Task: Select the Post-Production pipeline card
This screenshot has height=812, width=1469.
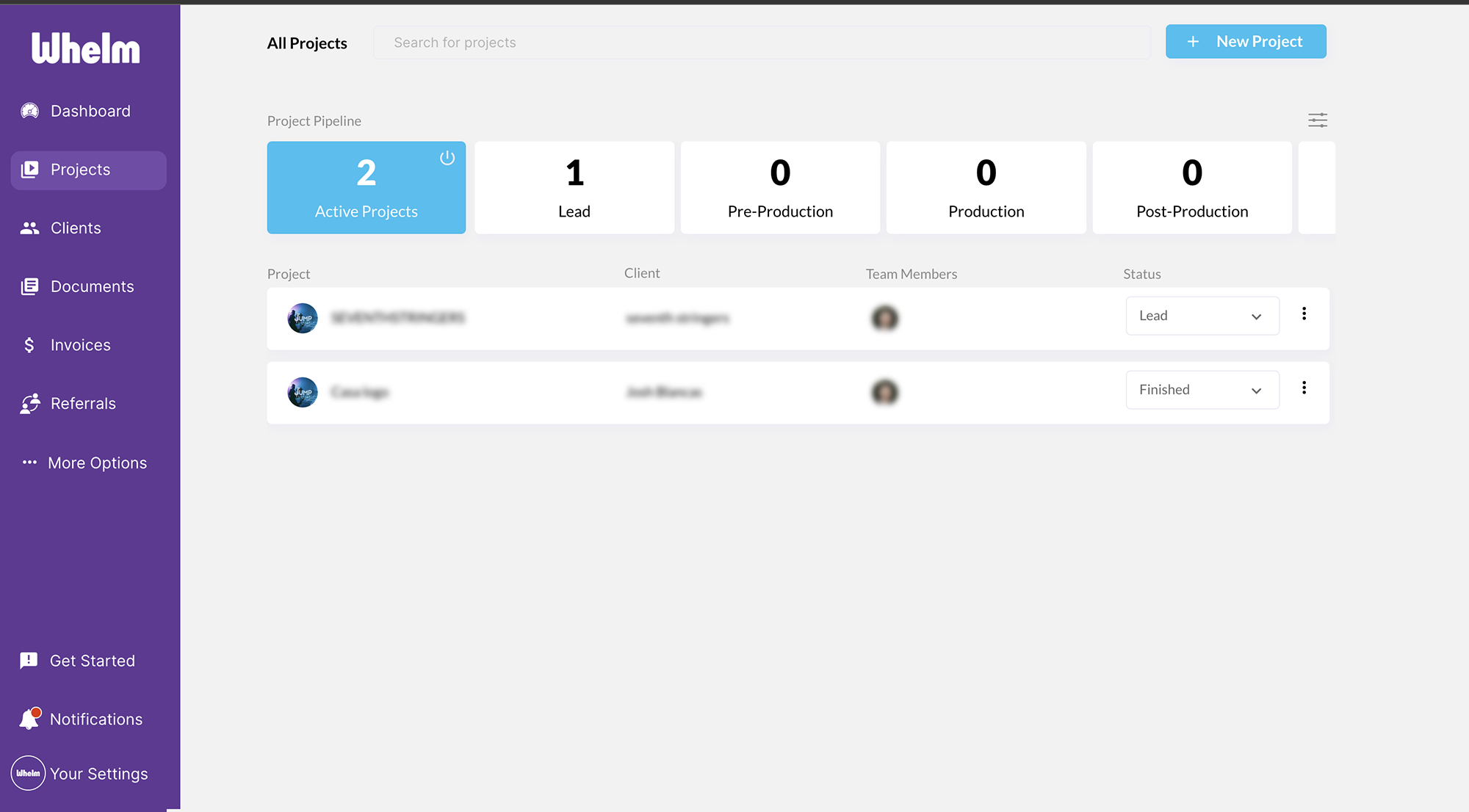Action: click(x=1191, y=188)
